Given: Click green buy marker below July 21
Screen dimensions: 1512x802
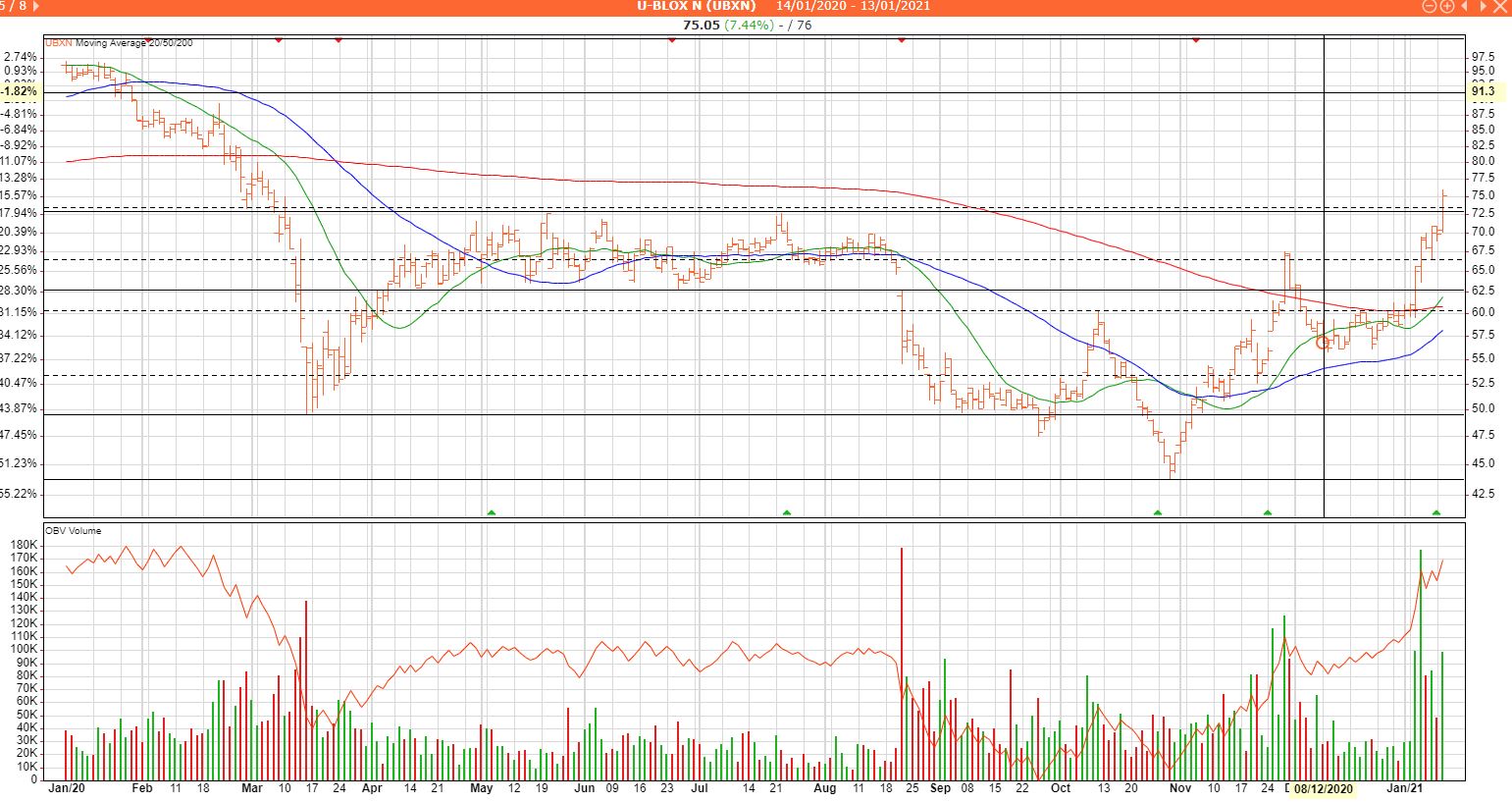Looking at the screenshot, I should (786, 512).
